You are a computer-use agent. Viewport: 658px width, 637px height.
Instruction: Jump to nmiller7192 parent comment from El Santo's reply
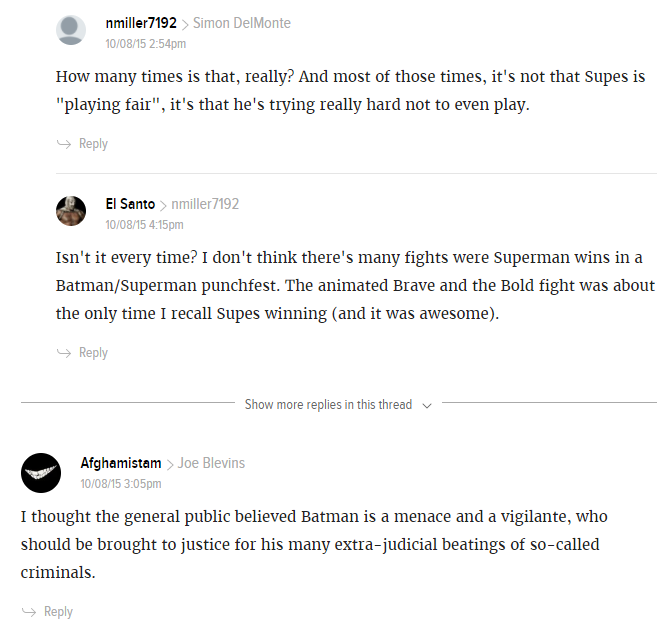pos(205,204)
